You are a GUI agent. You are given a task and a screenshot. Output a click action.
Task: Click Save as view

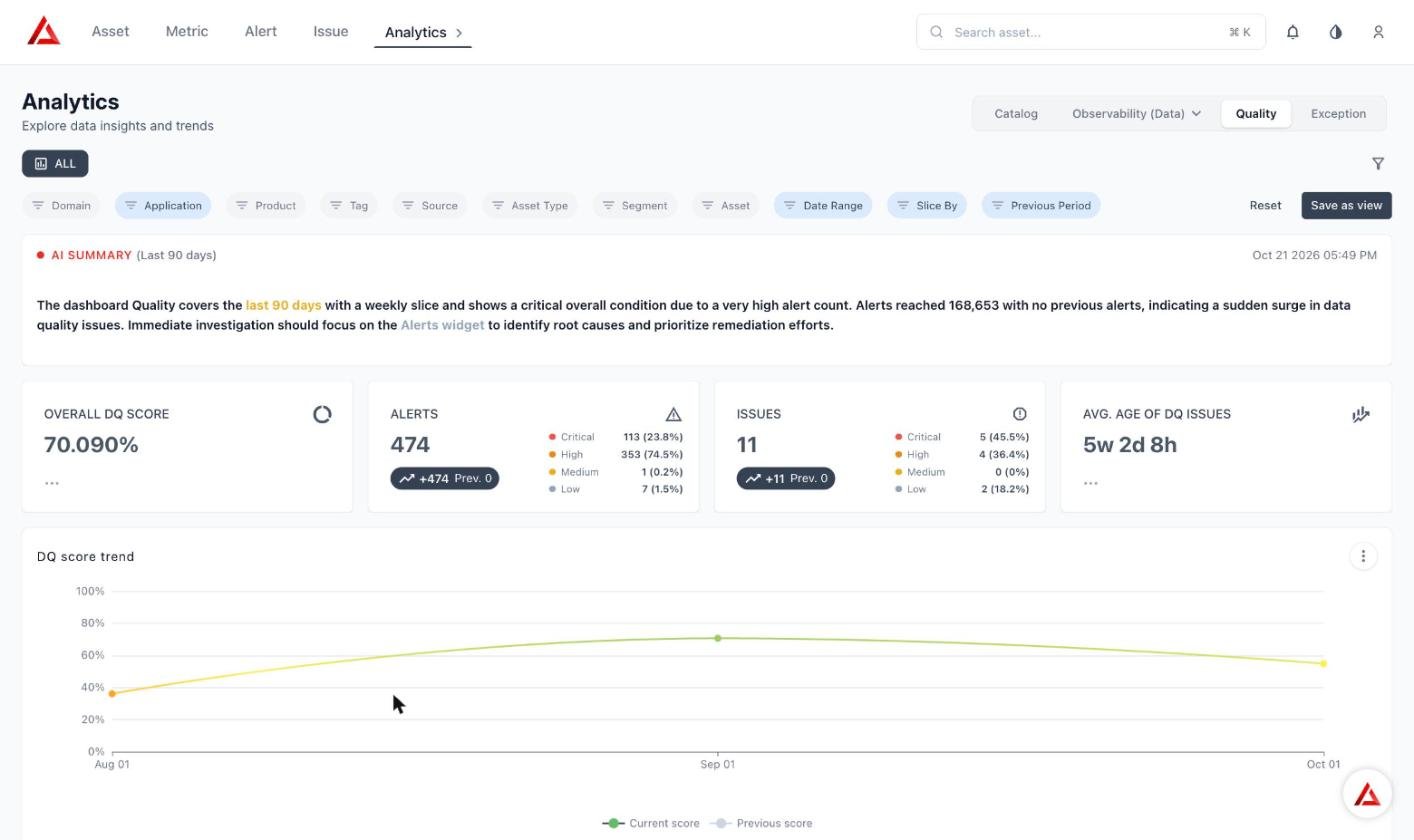[x=1346, y=205]
